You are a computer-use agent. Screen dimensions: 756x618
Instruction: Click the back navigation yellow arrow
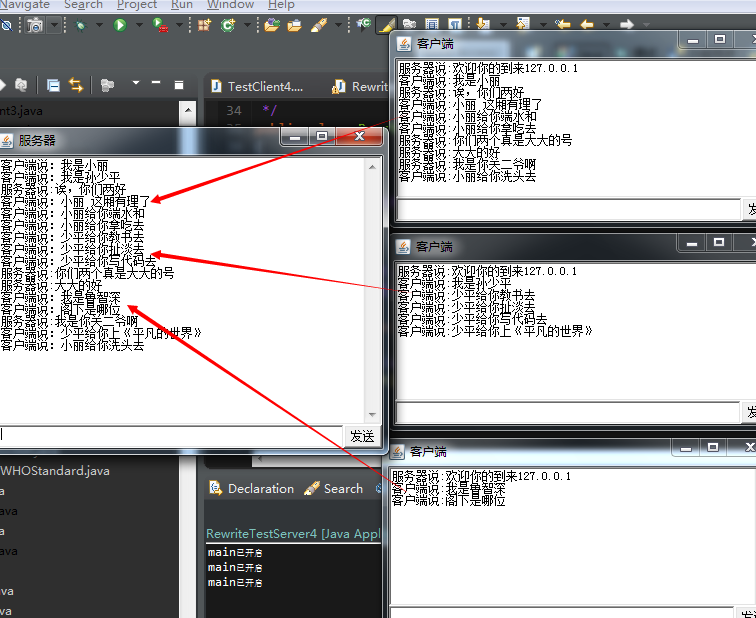pyautogui.click(x=587, y=25)
